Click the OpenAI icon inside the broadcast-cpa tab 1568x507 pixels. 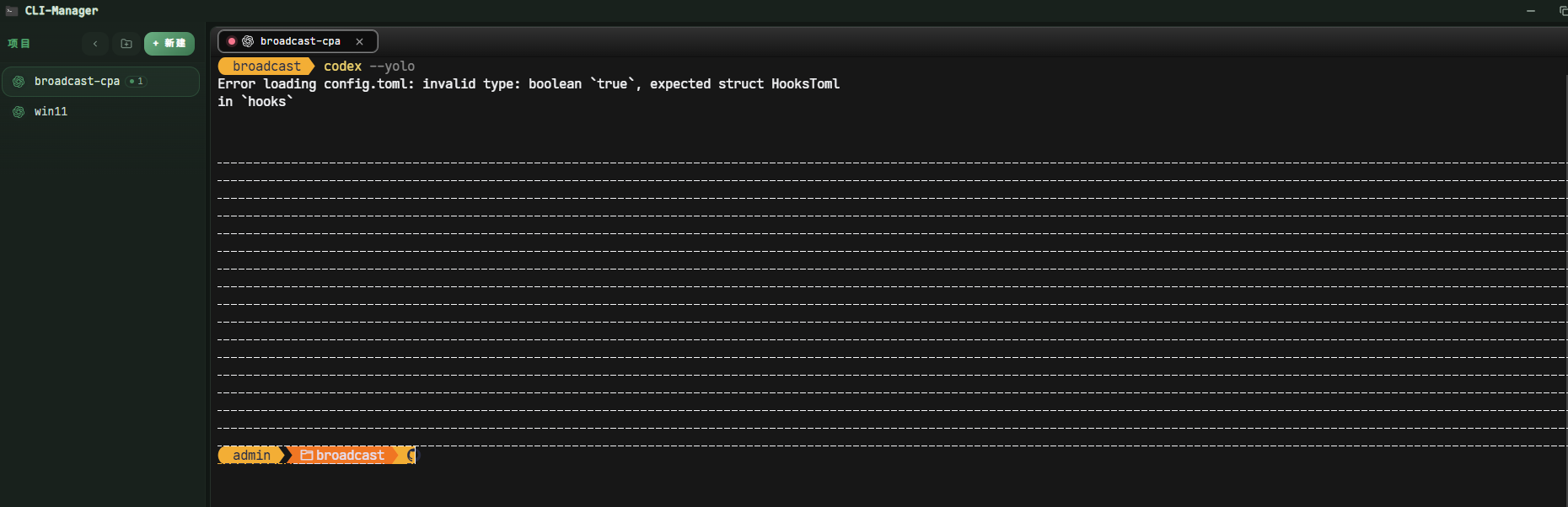248,41
